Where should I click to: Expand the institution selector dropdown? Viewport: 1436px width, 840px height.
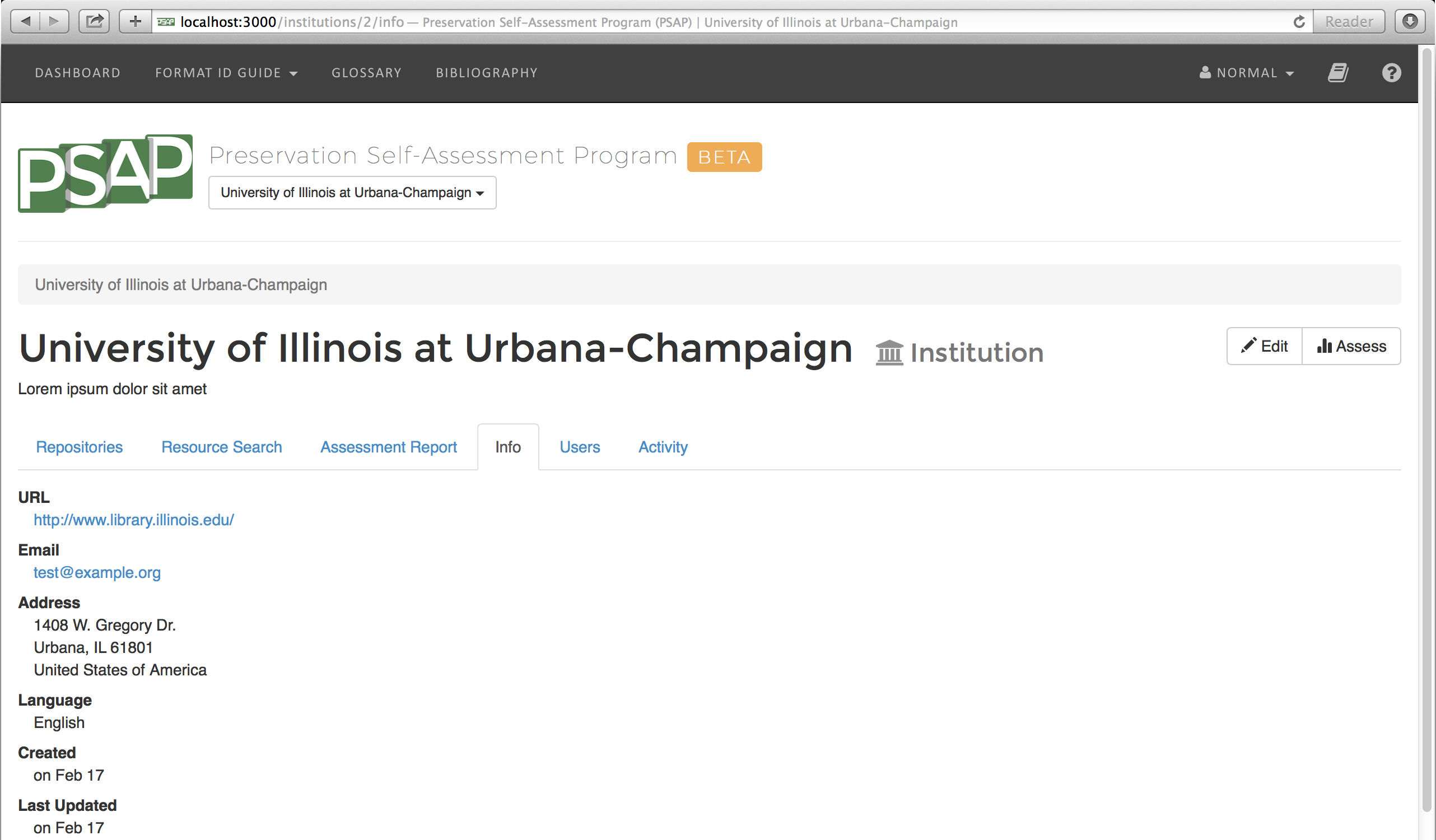[352, 192]
